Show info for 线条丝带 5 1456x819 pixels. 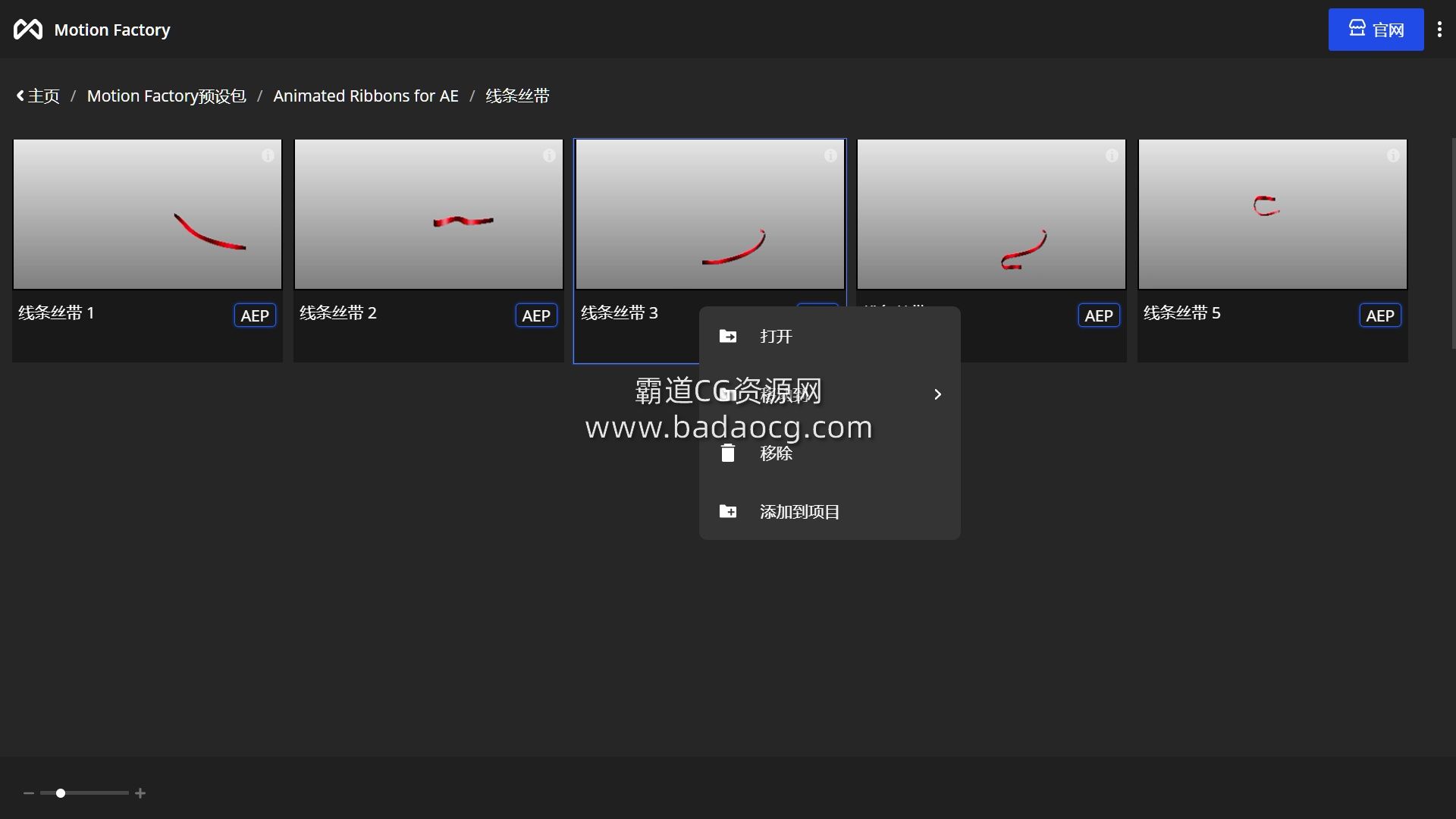1393,155
